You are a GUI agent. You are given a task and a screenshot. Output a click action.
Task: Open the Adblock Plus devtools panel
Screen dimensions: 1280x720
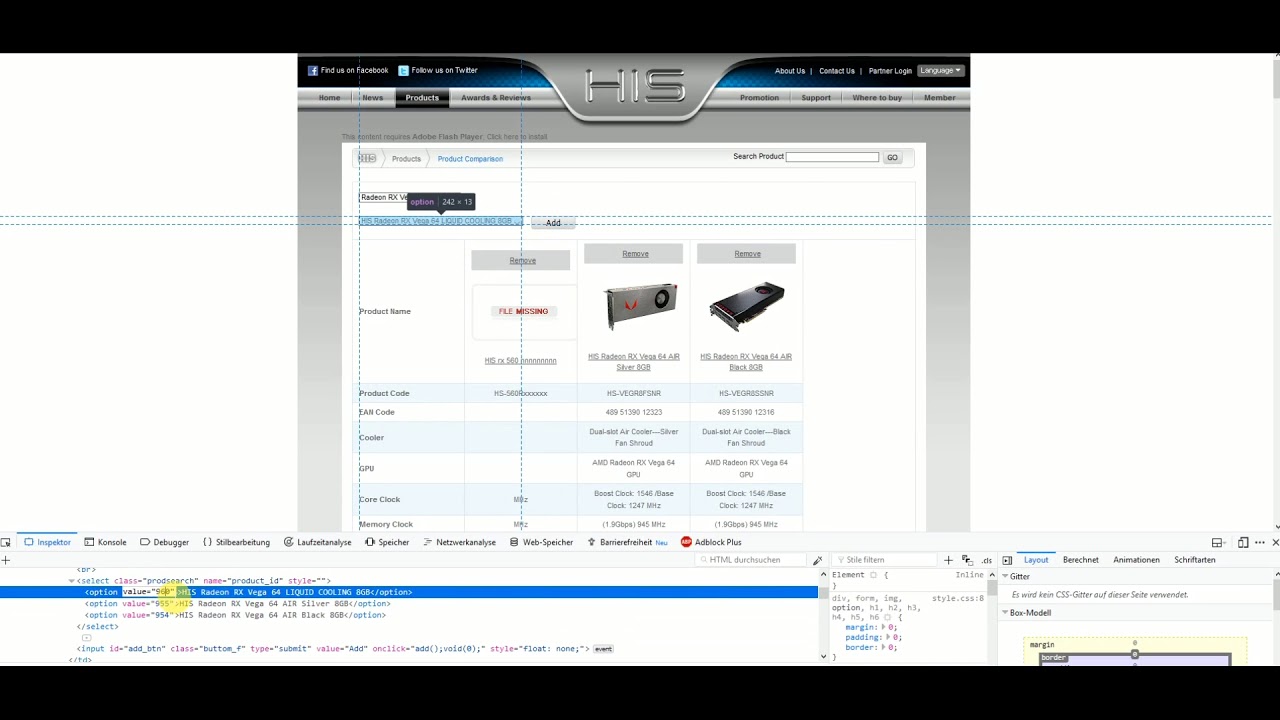710,542
